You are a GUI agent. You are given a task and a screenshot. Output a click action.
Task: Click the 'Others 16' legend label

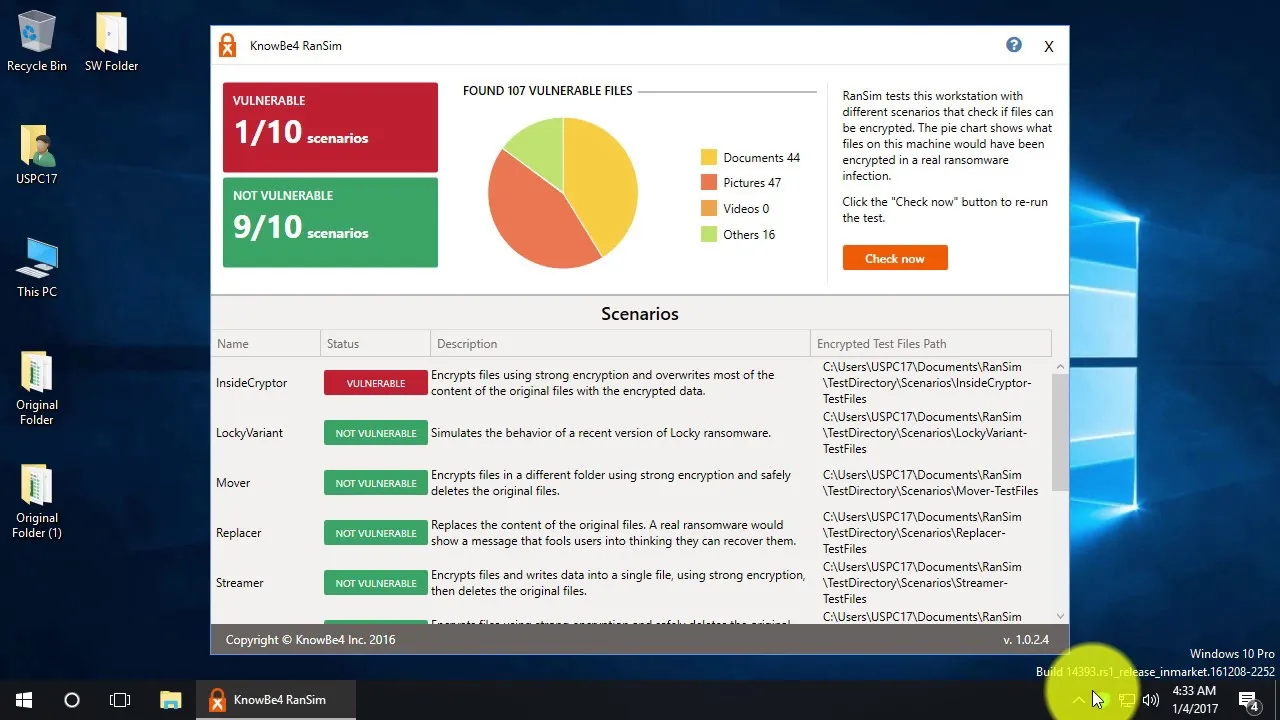point(749,235)
